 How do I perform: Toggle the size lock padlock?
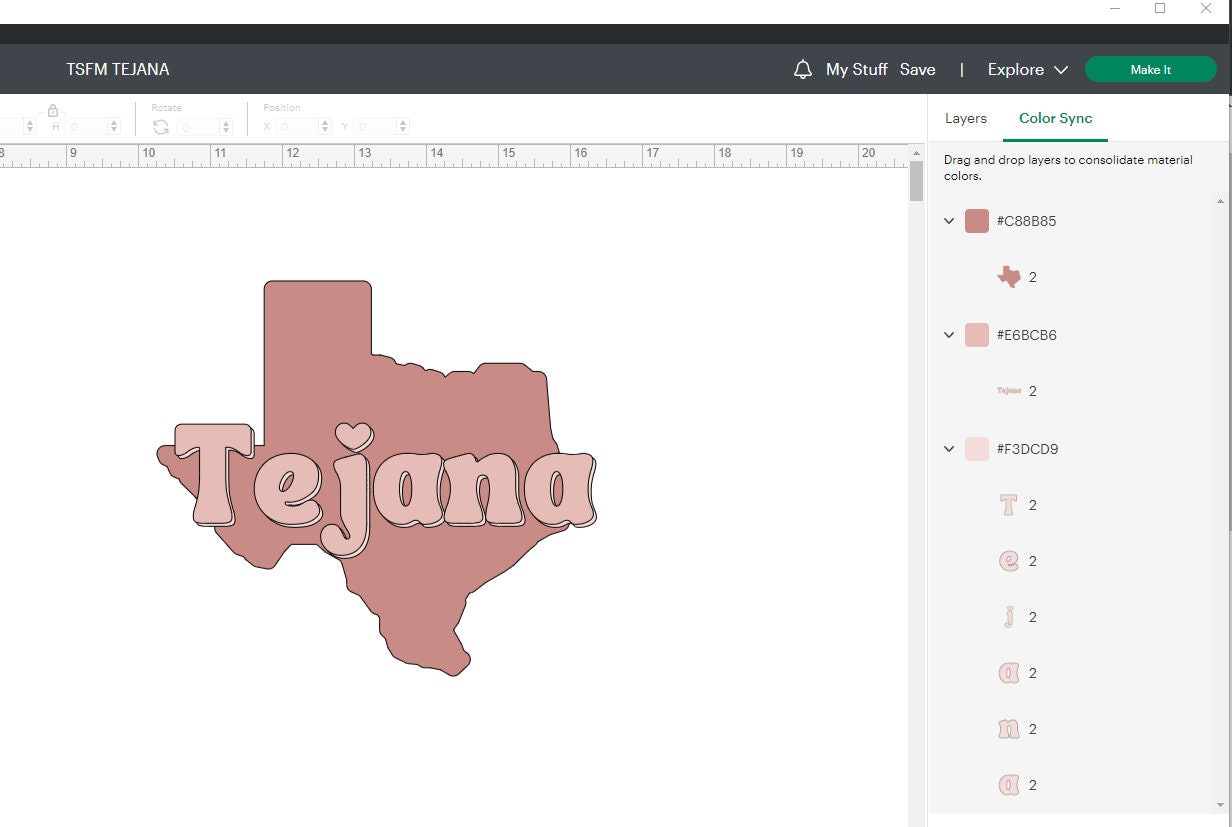pyautogui.click(x=53, y=108)
